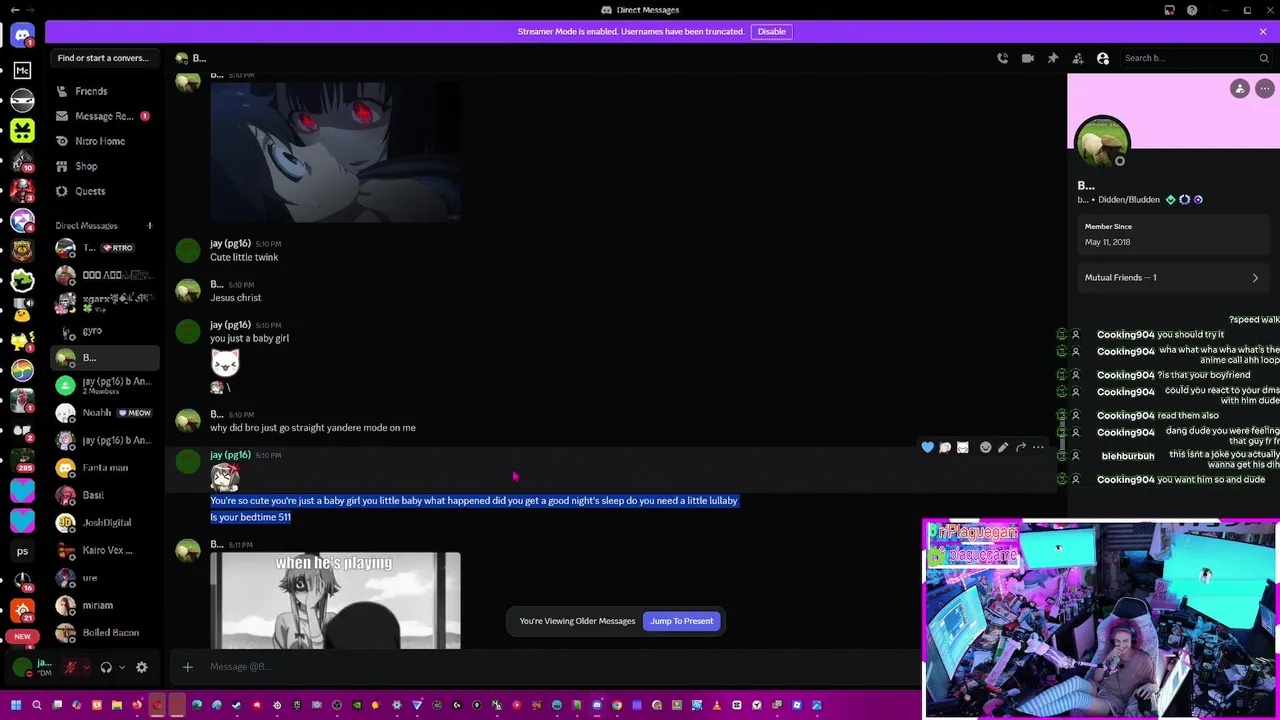Toggle the user profile panel icon
This screenshot has height=720, width=1280.
click(1103, 58)
